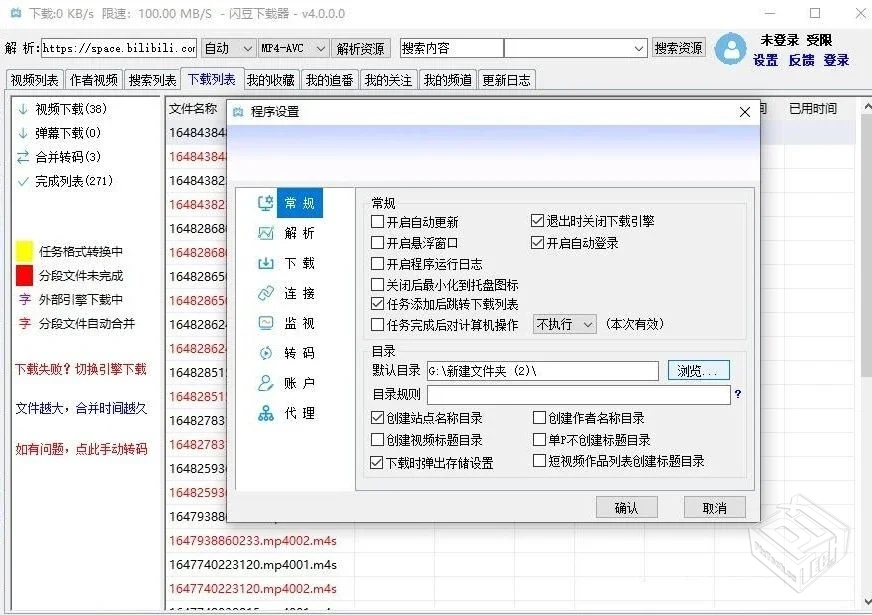Open the 连接 settings panel
This screenshot has width=872, height=615.
pos(299,293)
